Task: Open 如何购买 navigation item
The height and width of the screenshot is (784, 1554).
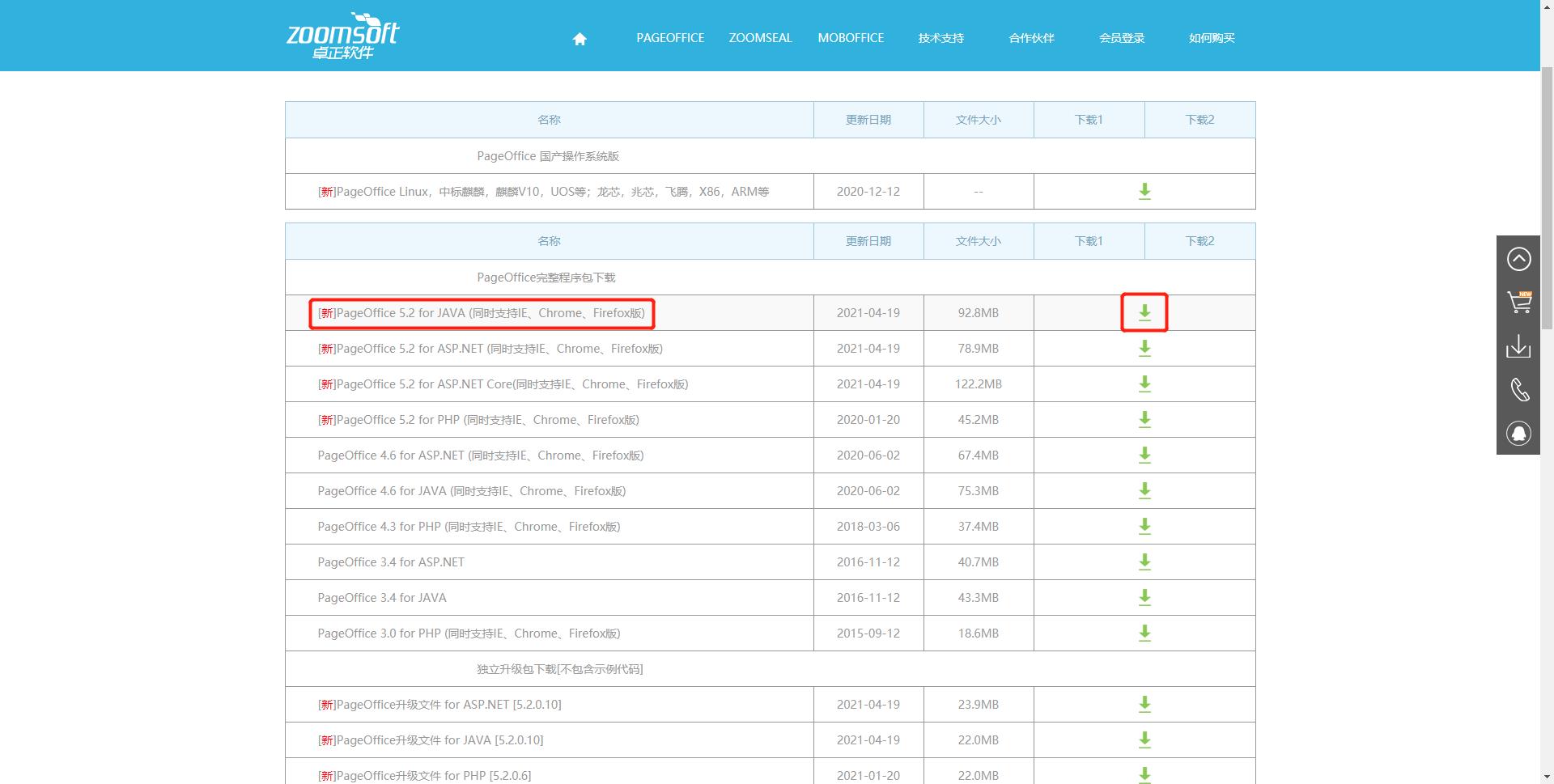Action: (x=1212, y=38)
